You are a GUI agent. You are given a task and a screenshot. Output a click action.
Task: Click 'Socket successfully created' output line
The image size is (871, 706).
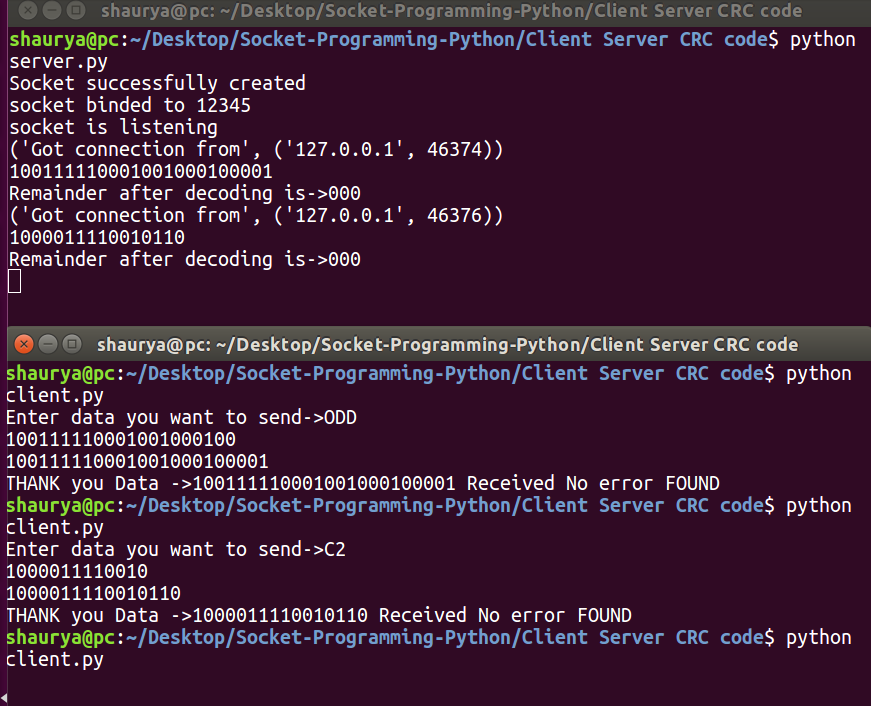(x=157, y=83)
